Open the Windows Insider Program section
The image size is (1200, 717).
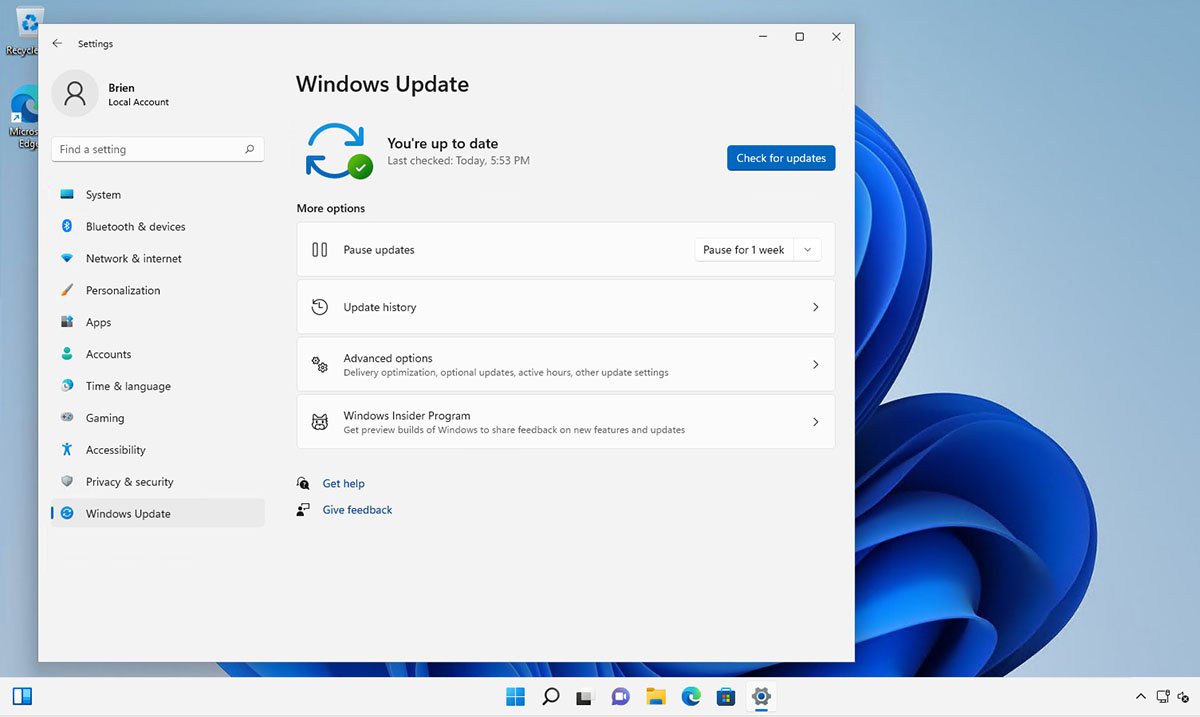(x=565, y=422)
